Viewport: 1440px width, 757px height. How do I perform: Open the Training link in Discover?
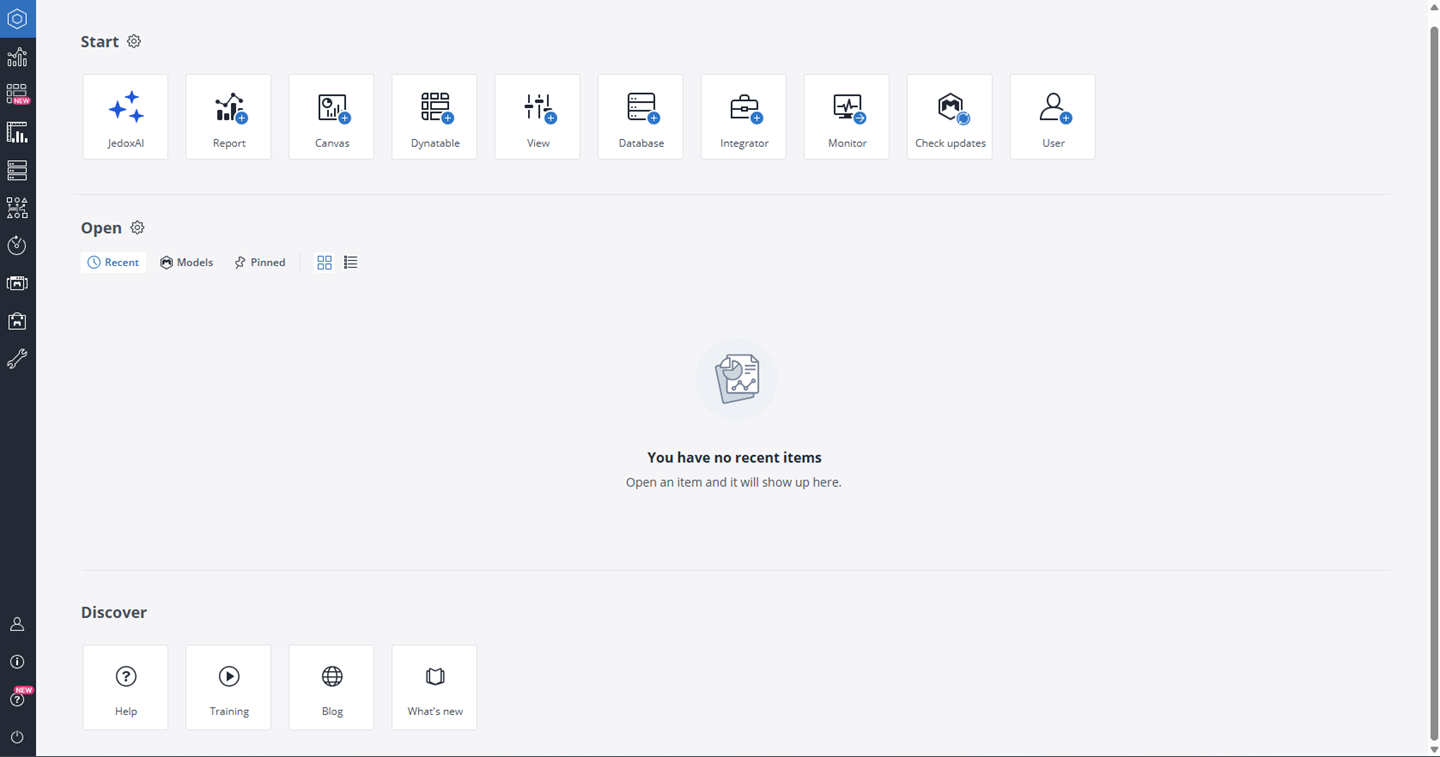point(229,688)
